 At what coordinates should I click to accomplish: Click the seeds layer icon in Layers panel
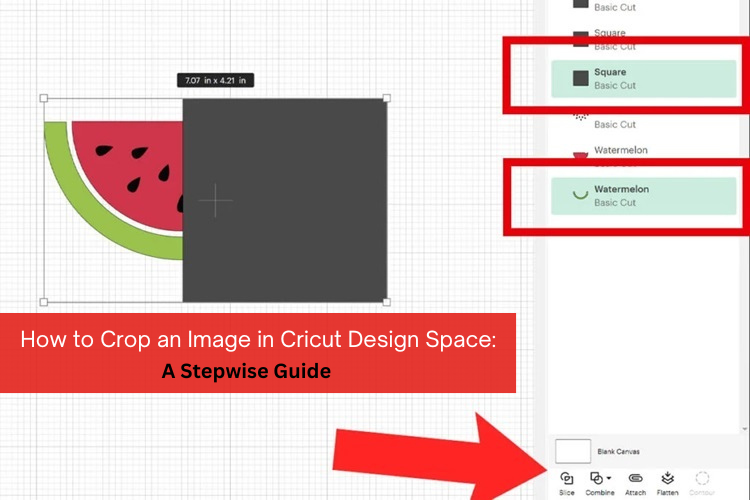[579, 117]
